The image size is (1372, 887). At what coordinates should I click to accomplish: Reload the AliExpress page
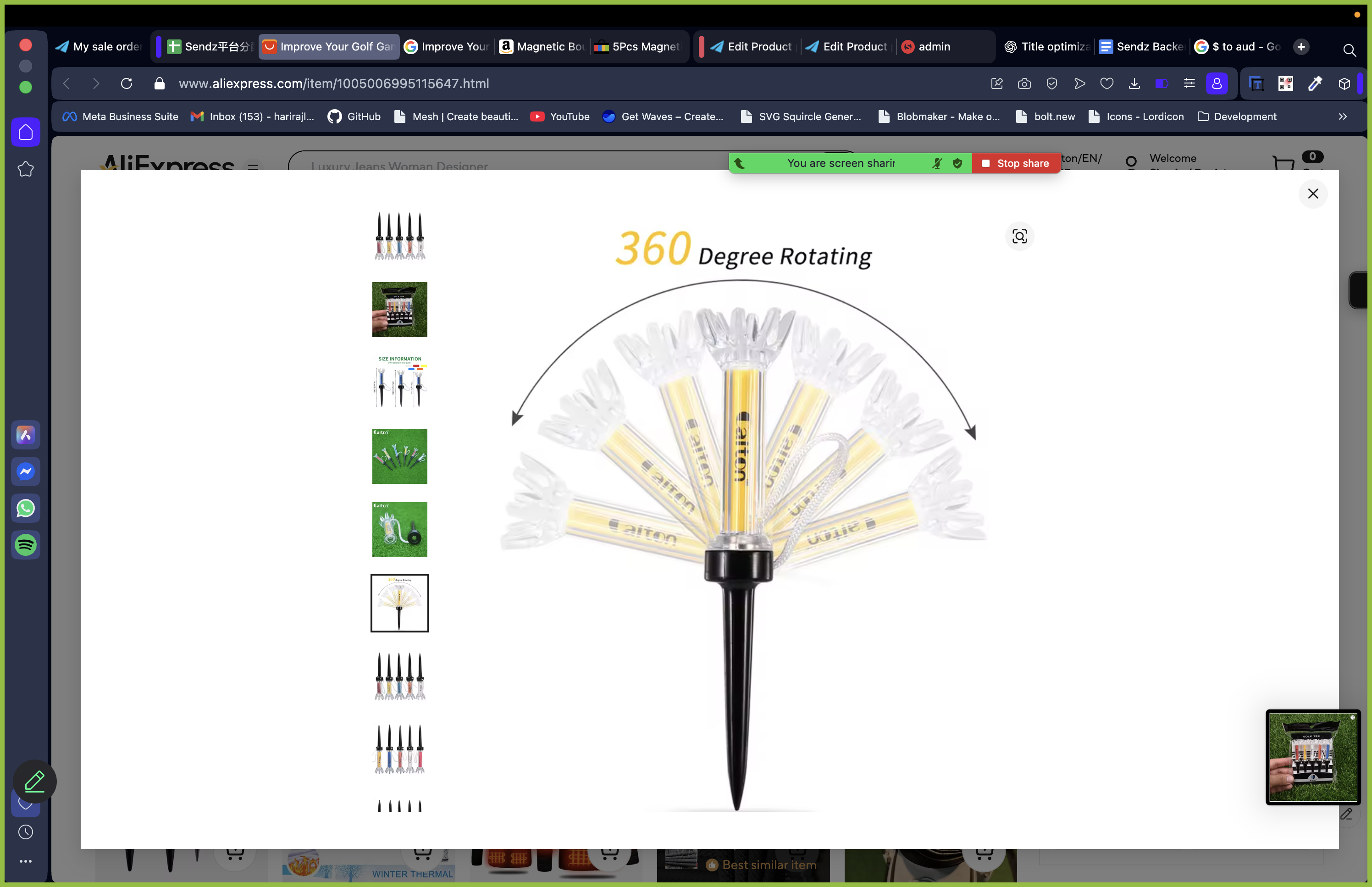pyautogui.click(x=127, y=83)
